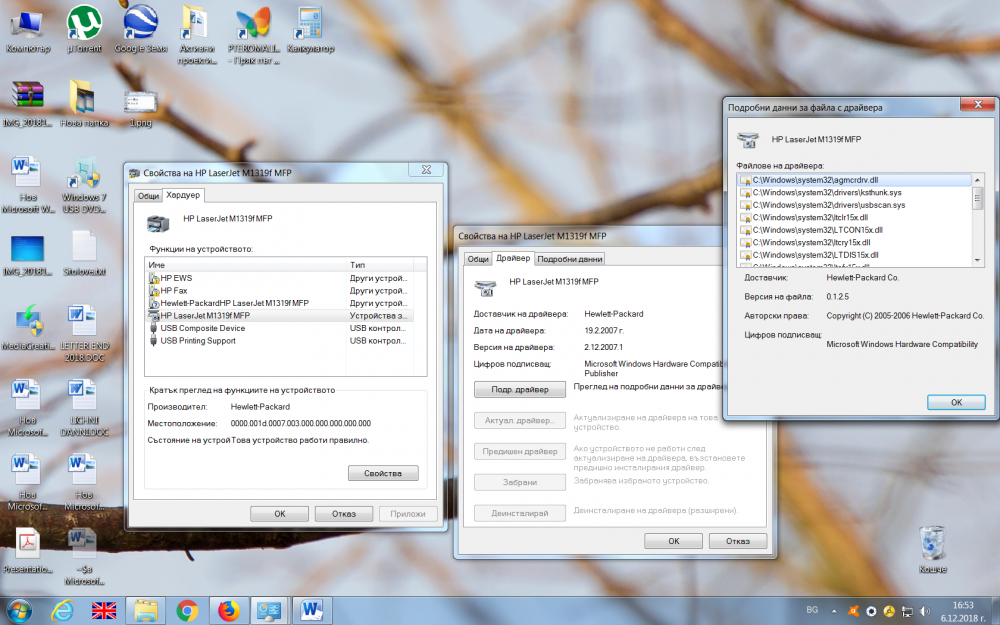Show hidden tray icons arrow
Image resolution: width=1000 pixels, height=625 pixels.
click(x=834, y=611)
